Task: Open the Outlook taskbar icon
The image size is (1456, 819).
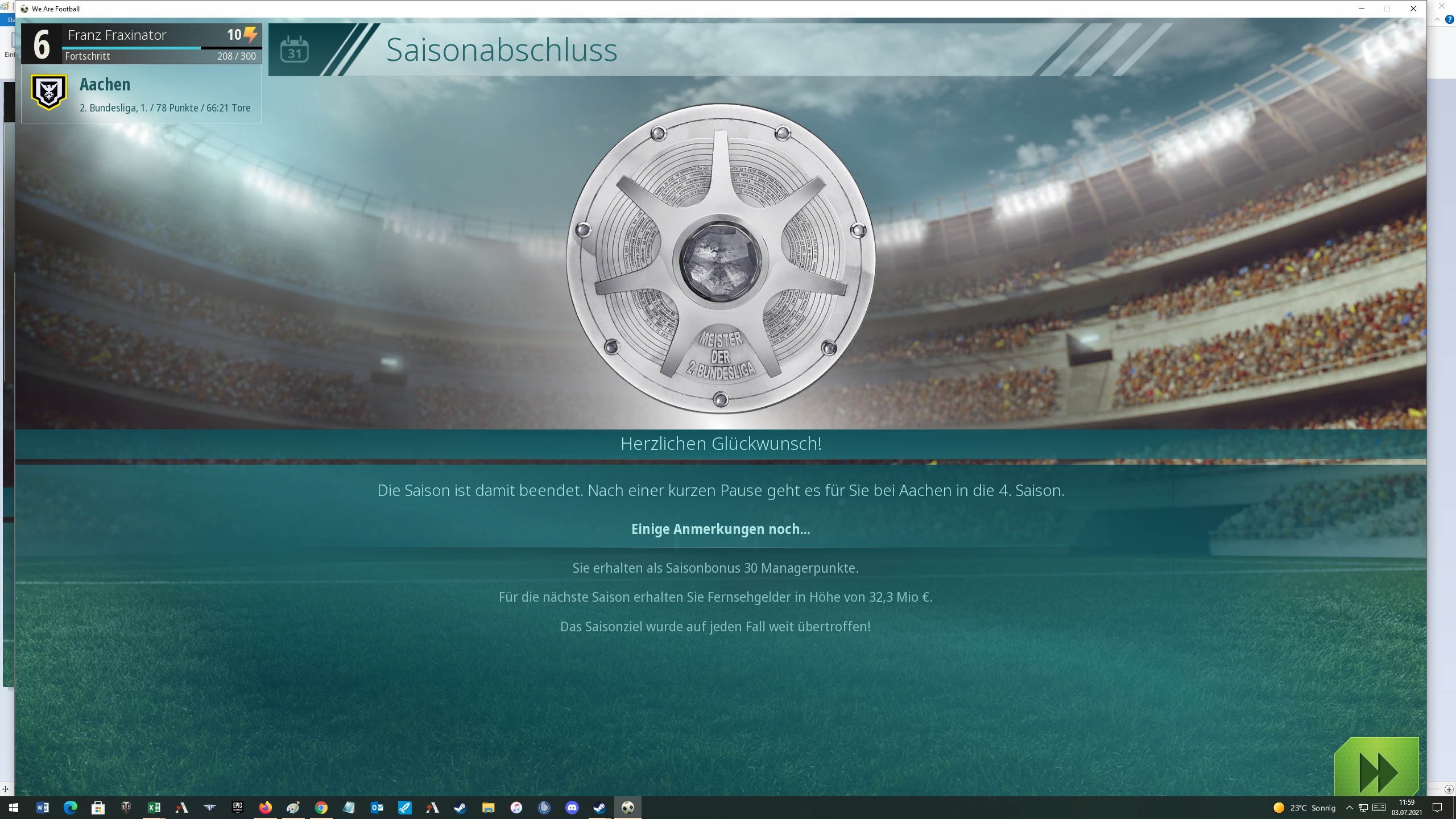Action: 377,808
